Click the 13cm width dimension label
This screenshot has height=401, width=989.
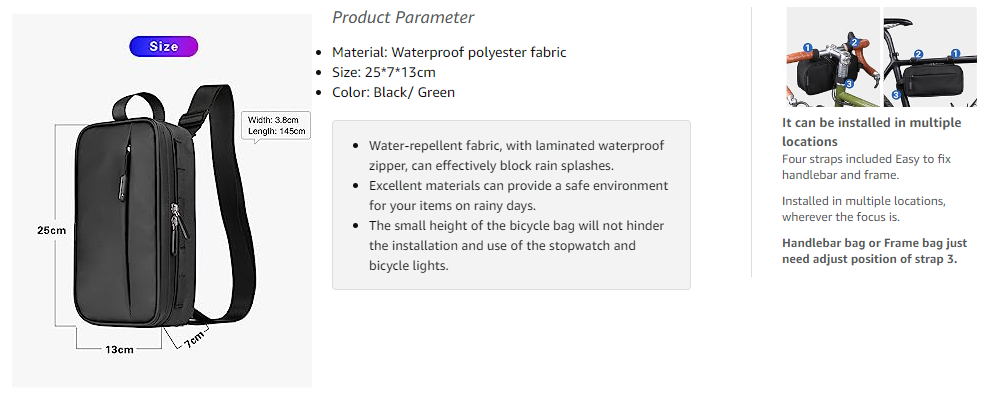[x=119, y=349]
